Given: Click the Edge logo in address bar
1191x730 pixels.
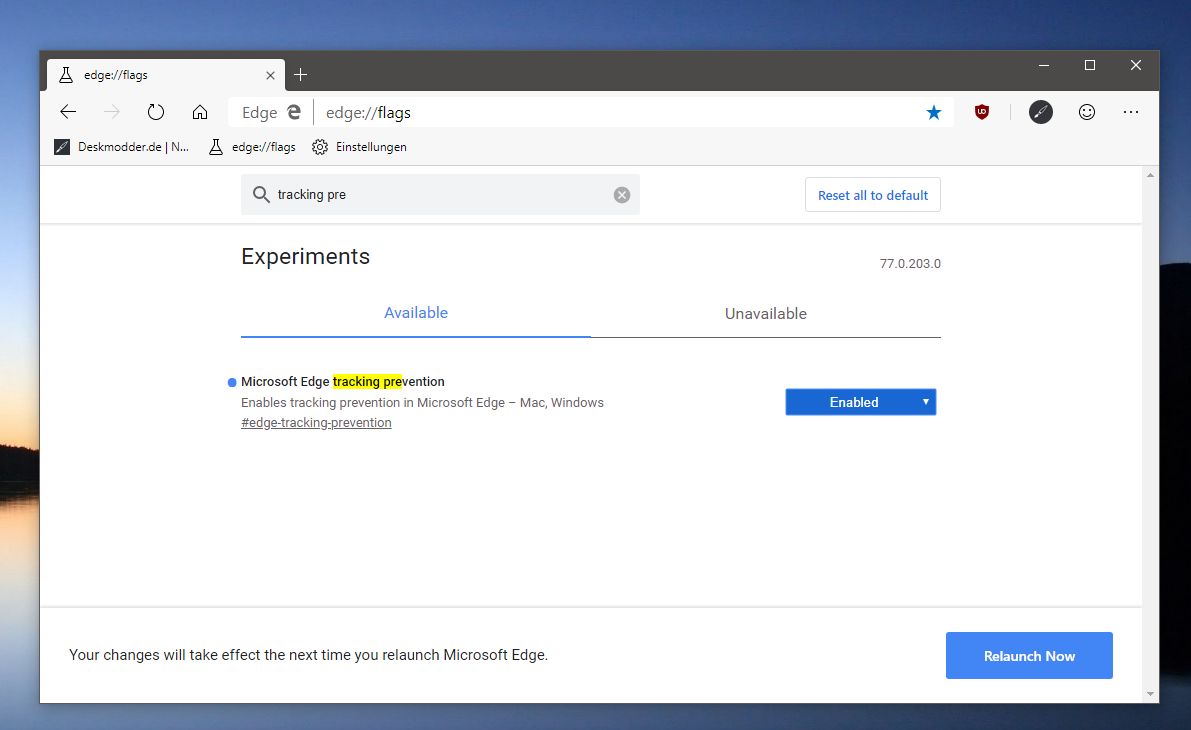Looking at the screenshot, I should point(294,112).
